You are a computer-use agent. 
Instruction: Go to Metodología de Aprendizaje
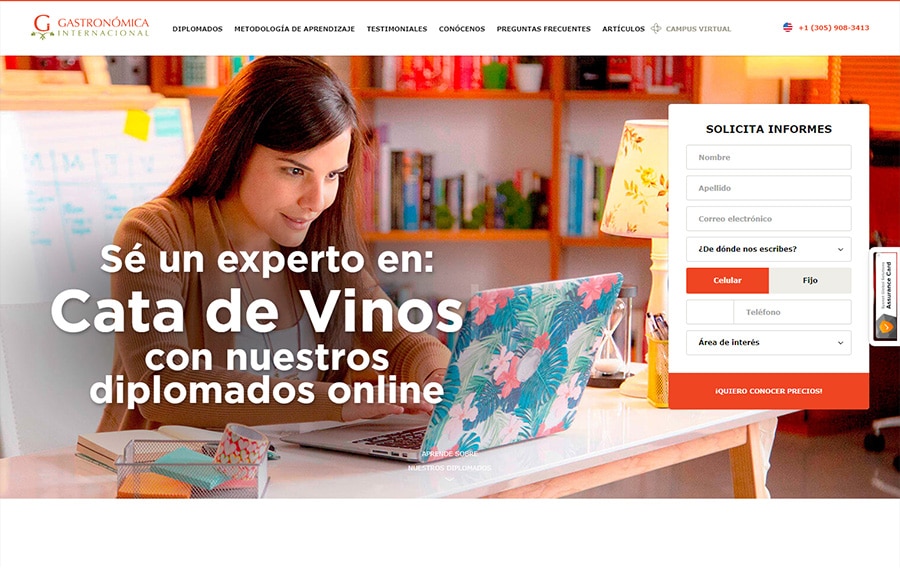(294, 29)
